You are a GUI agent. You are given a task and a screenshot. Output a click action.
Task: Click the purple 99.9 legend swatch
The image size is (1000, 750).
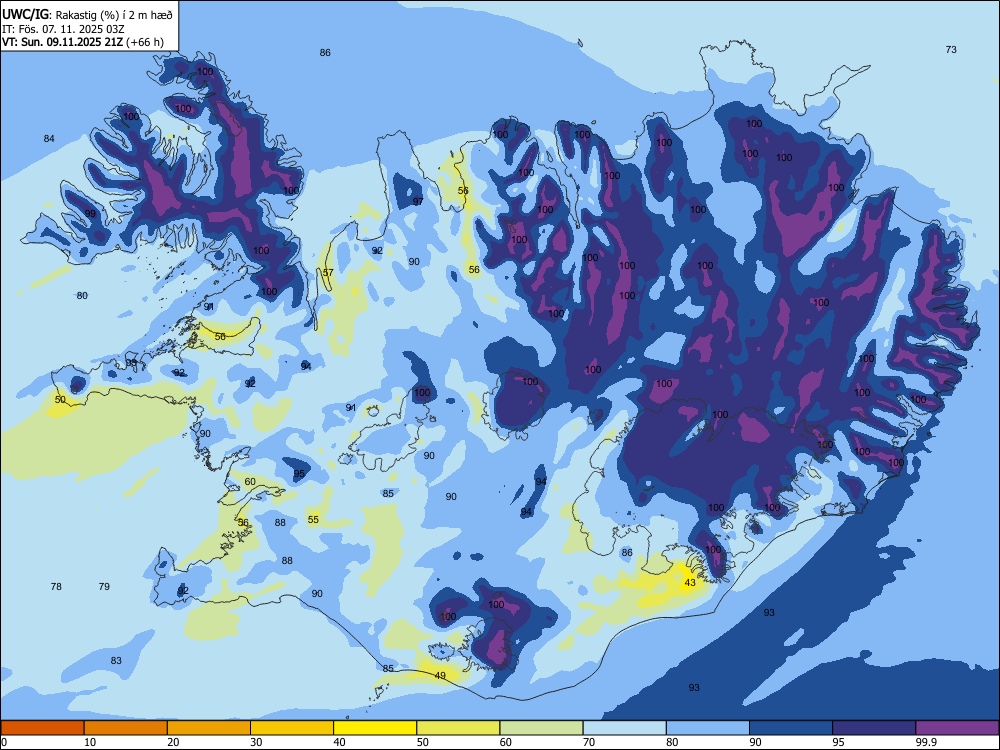click(x=957, y=728)
